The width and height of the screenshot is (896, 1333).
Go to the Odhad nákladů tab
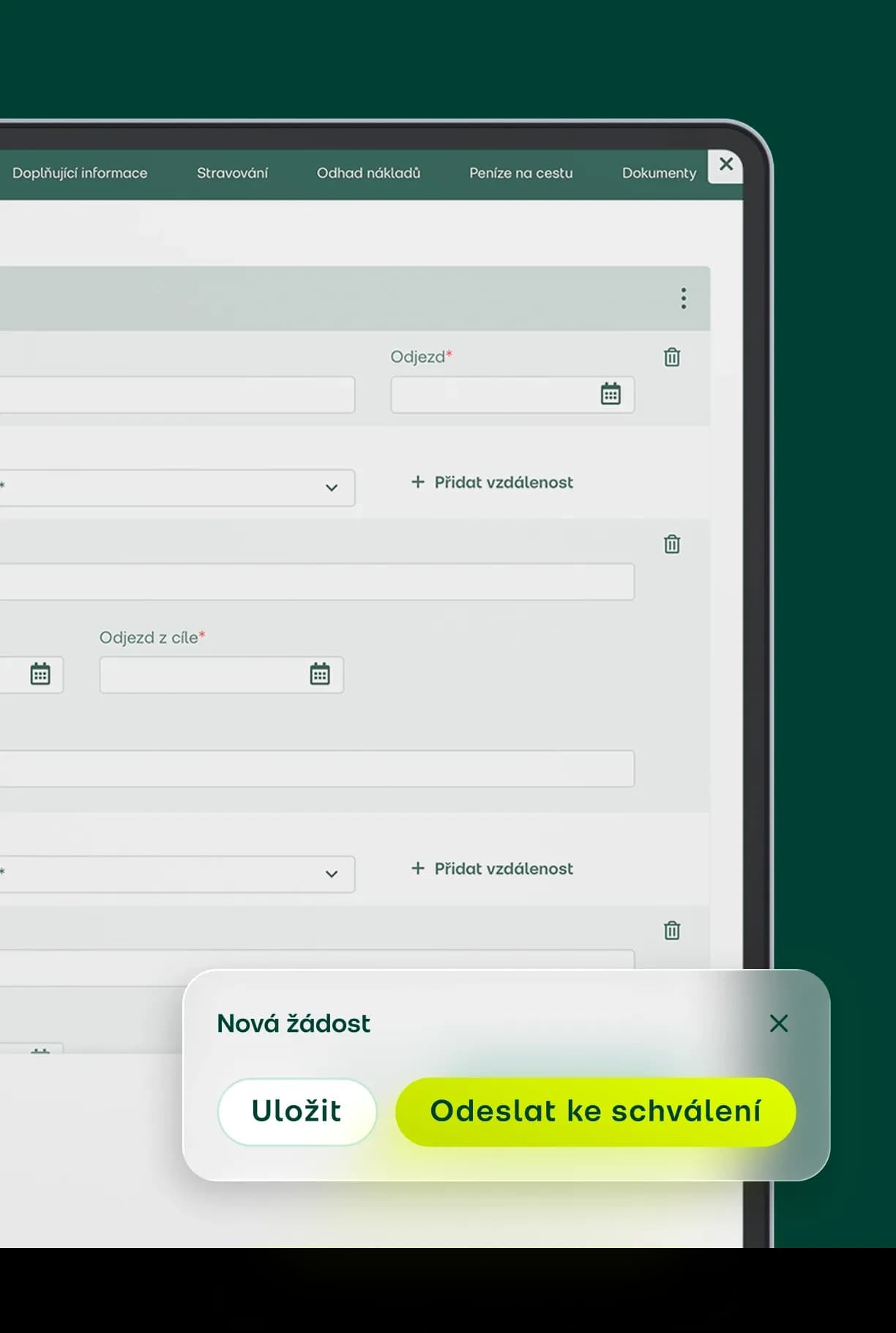coord(368,174)
